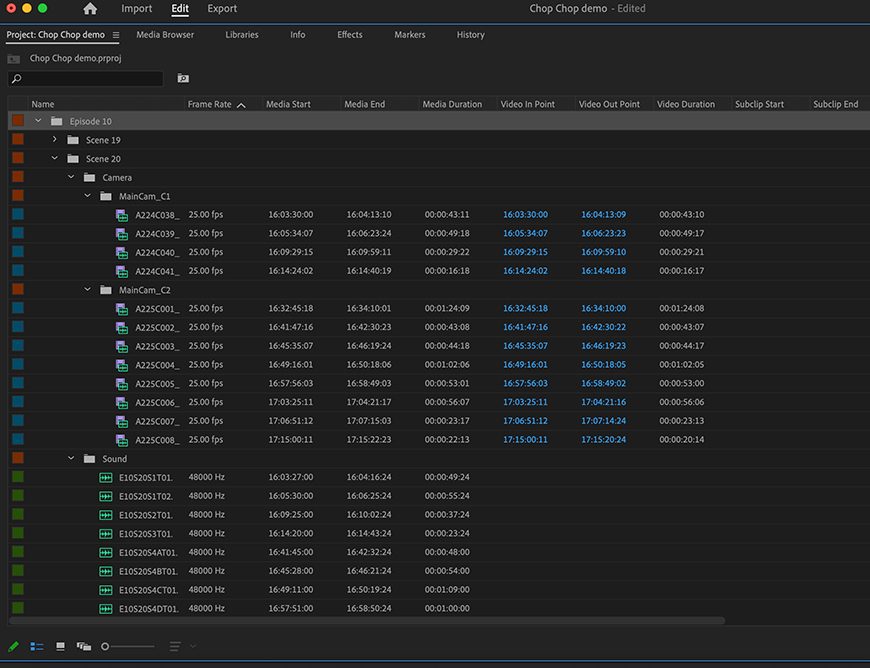
Task: Open the sort icons menu
Action: [175, 646]
